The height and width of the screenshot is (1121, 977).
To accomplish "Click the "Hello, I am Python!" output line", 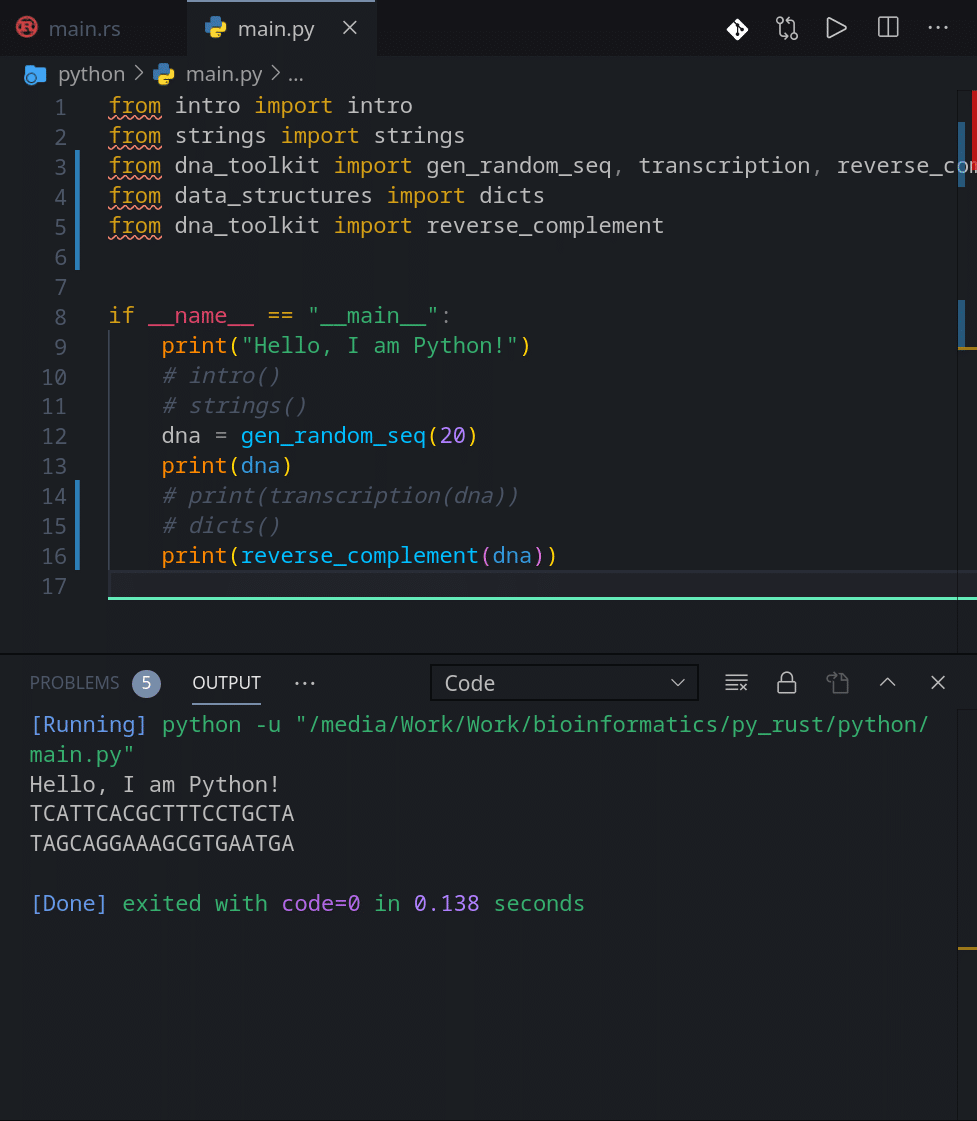I will click(x=154, y=784).
